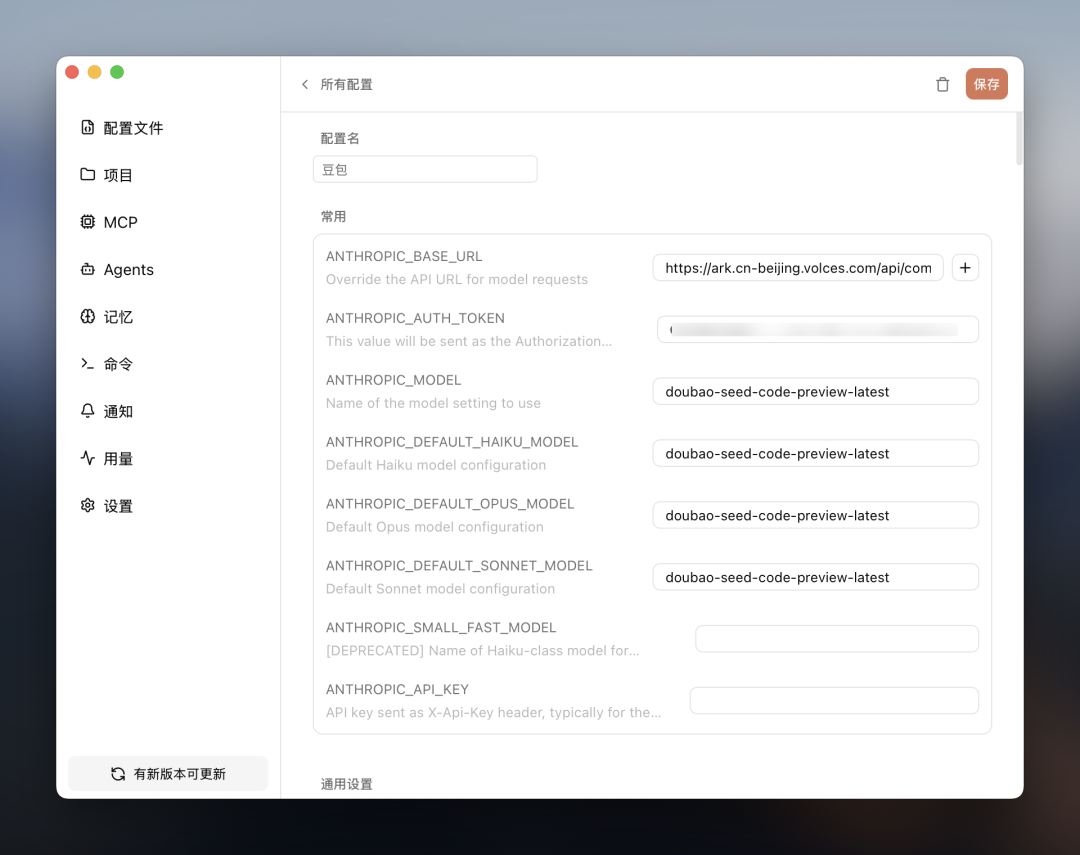Click the 配置名 input field containing 豆包
Screen dimensions: 1080x855
[425, 170]
